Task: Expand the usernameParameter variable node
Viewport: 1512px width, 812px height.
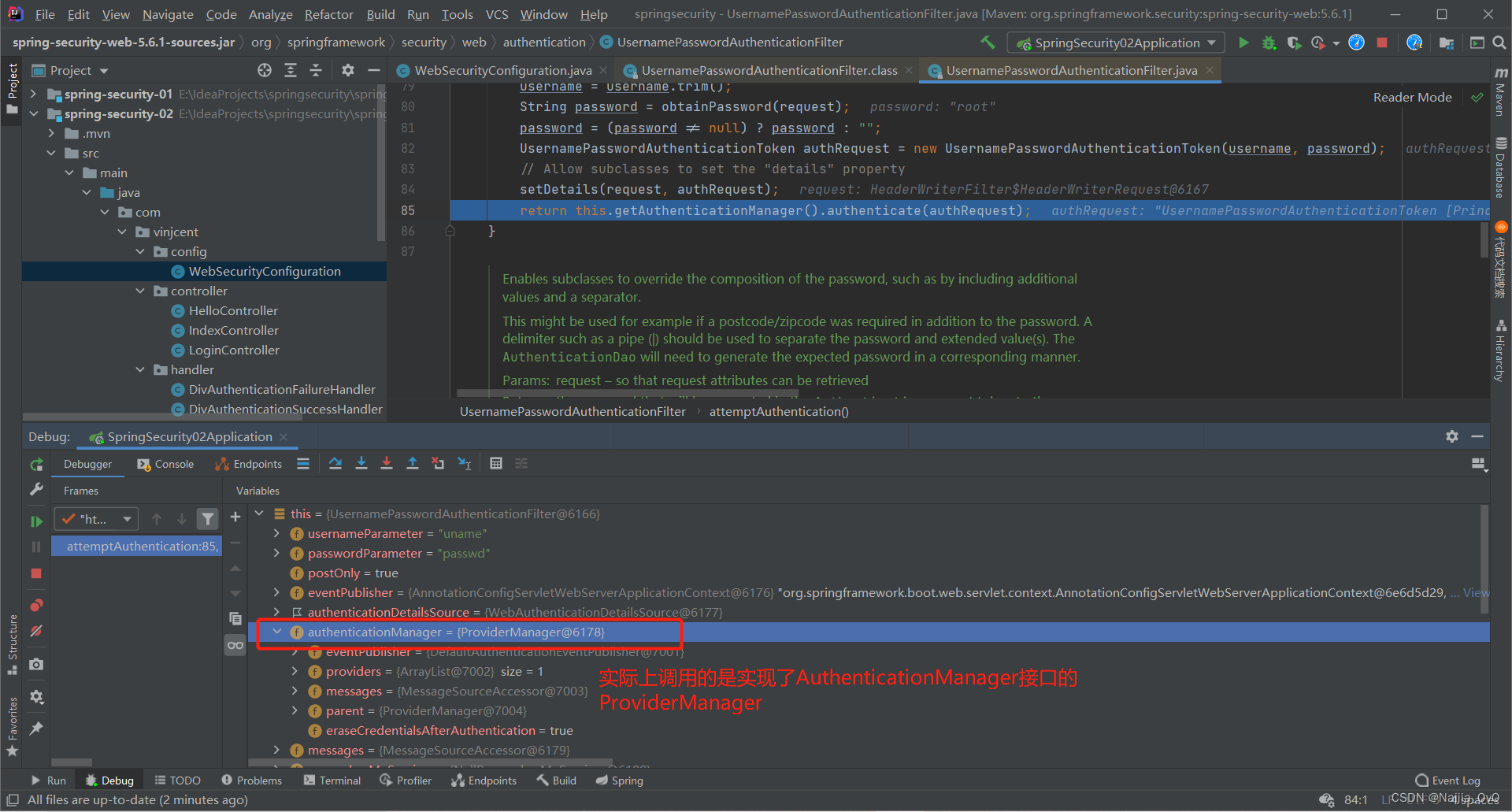Action: [276, 533]
